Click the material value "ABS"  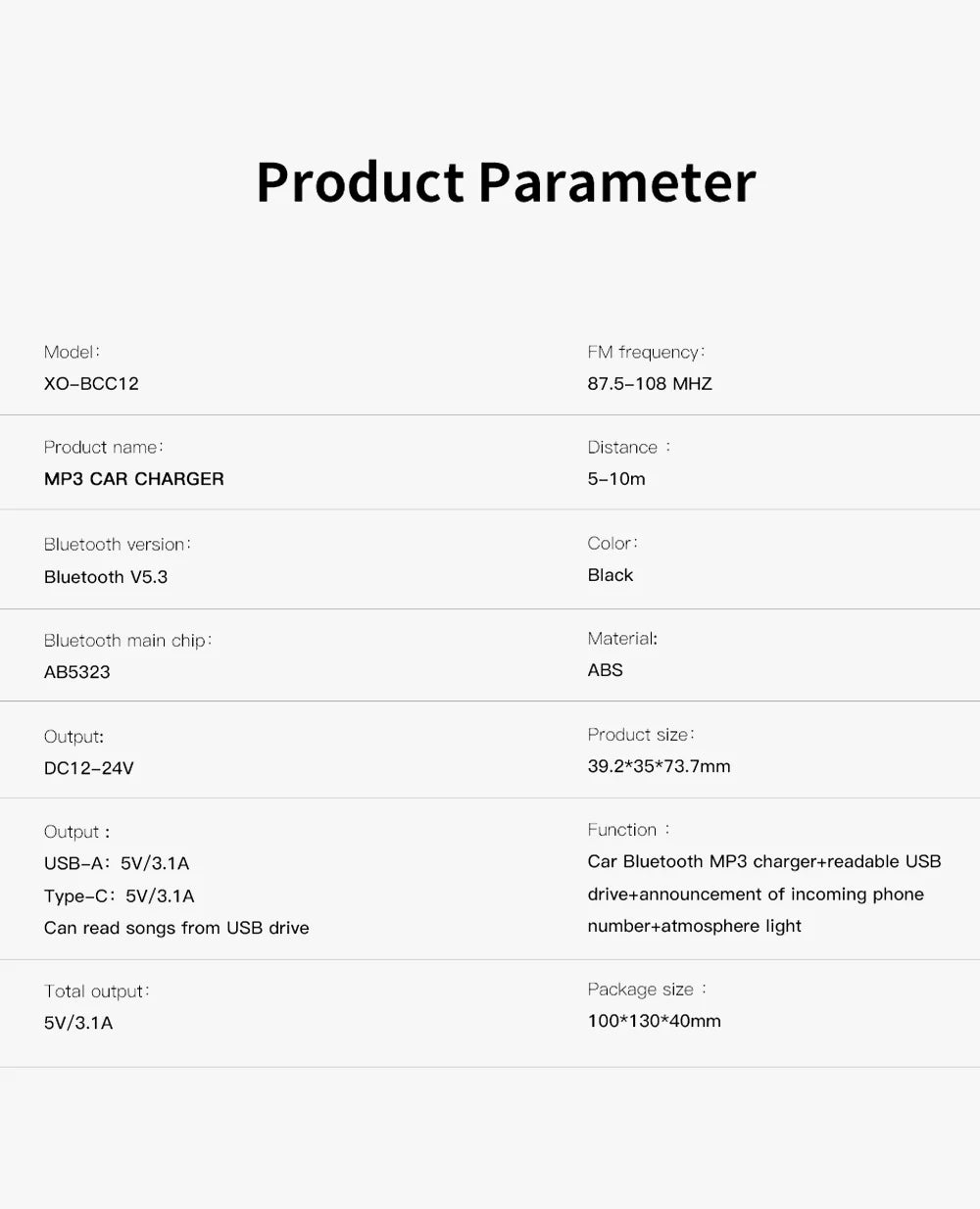tap(606, 670)
